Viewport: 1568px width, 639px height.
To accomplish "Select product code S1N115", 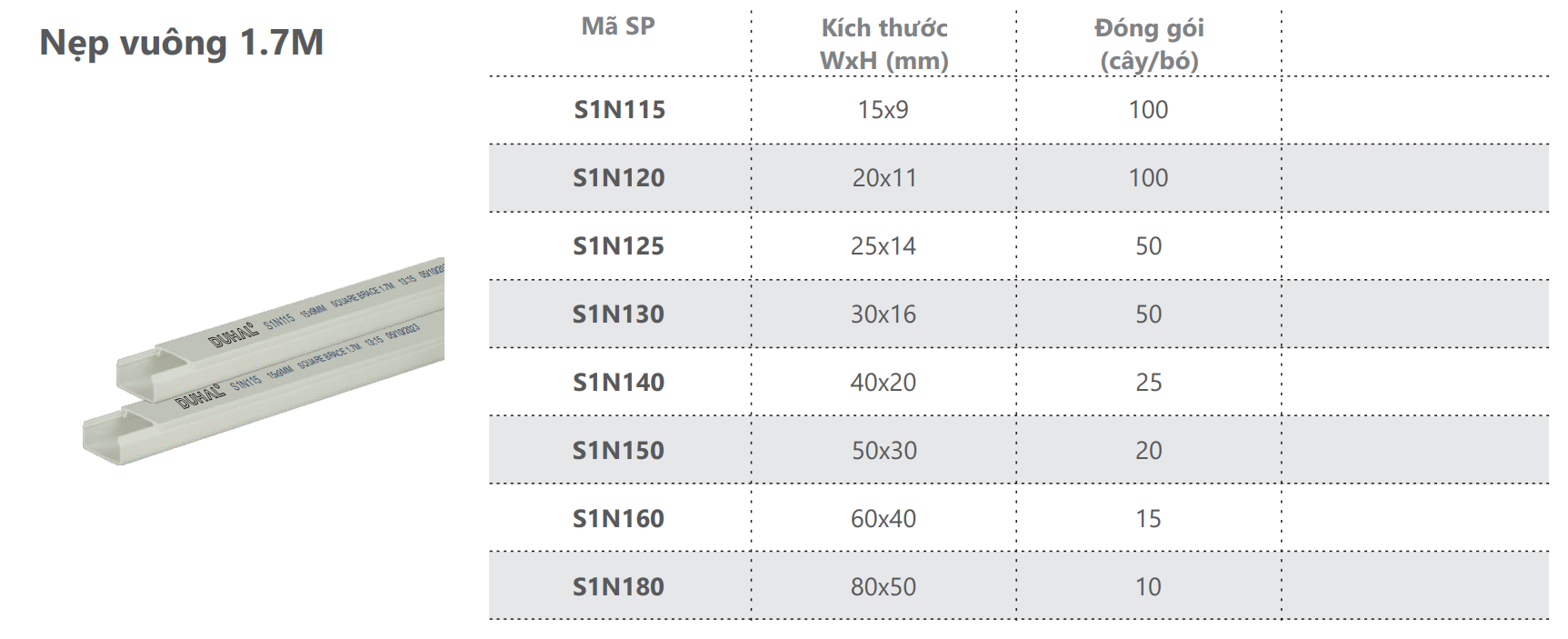I will pyautogui.click(x=620, y=110).
